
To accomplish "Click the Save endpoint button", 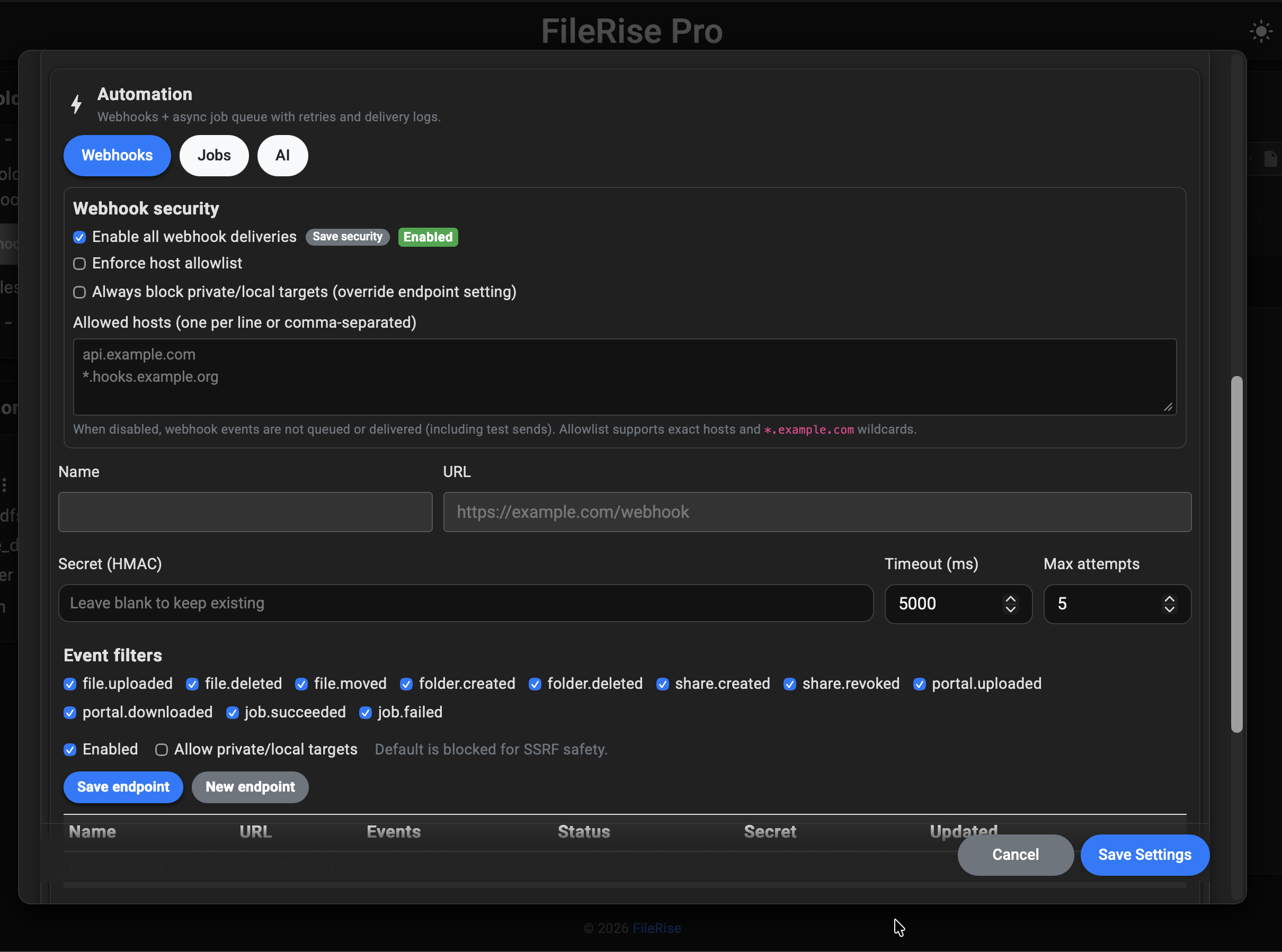I will pos(123,787).
